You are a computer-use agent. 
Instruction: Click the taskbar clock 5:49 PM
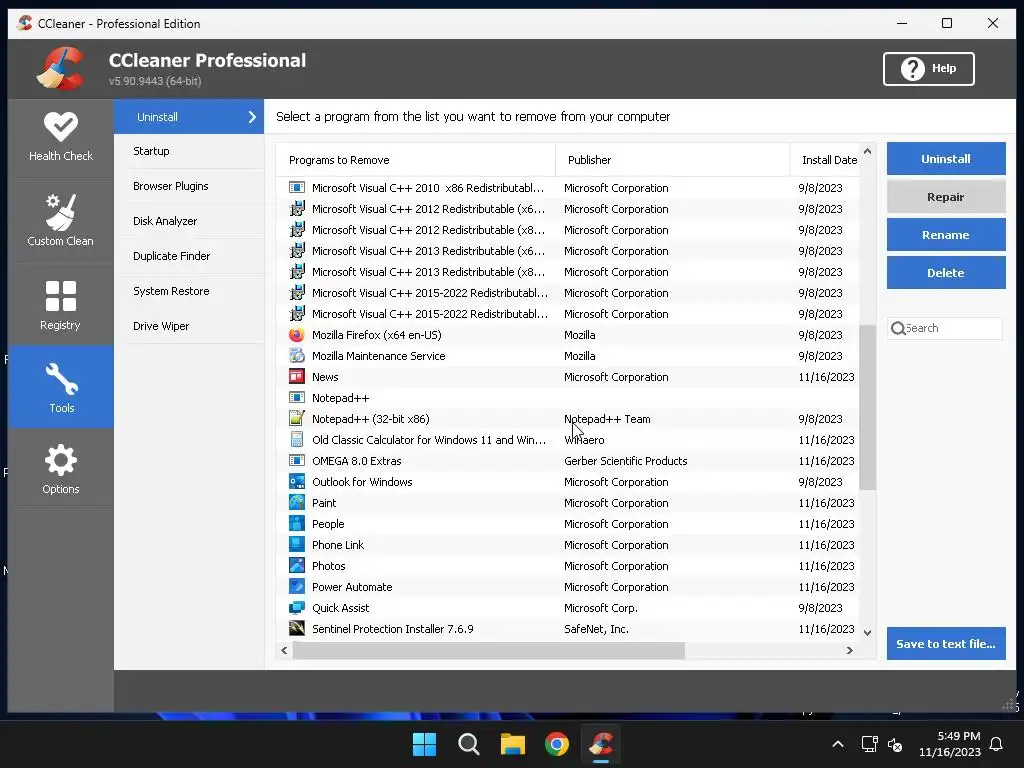pos(950,744)
